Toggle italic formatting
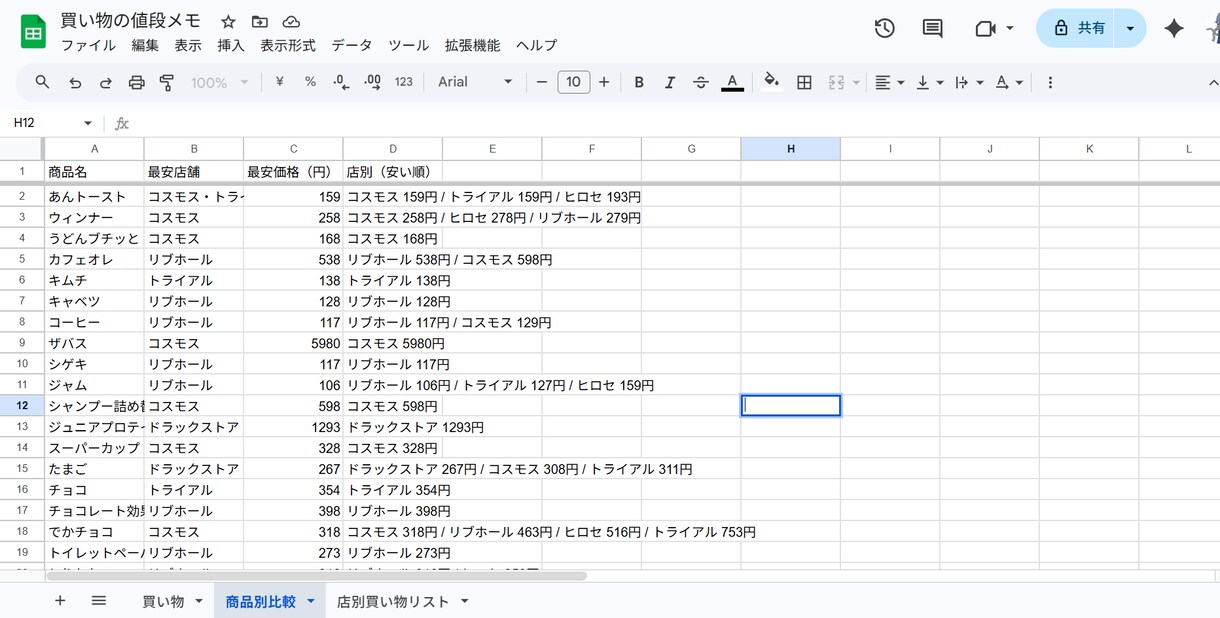The width and height of the screenshot is (1220, 618). pos(670,82)
